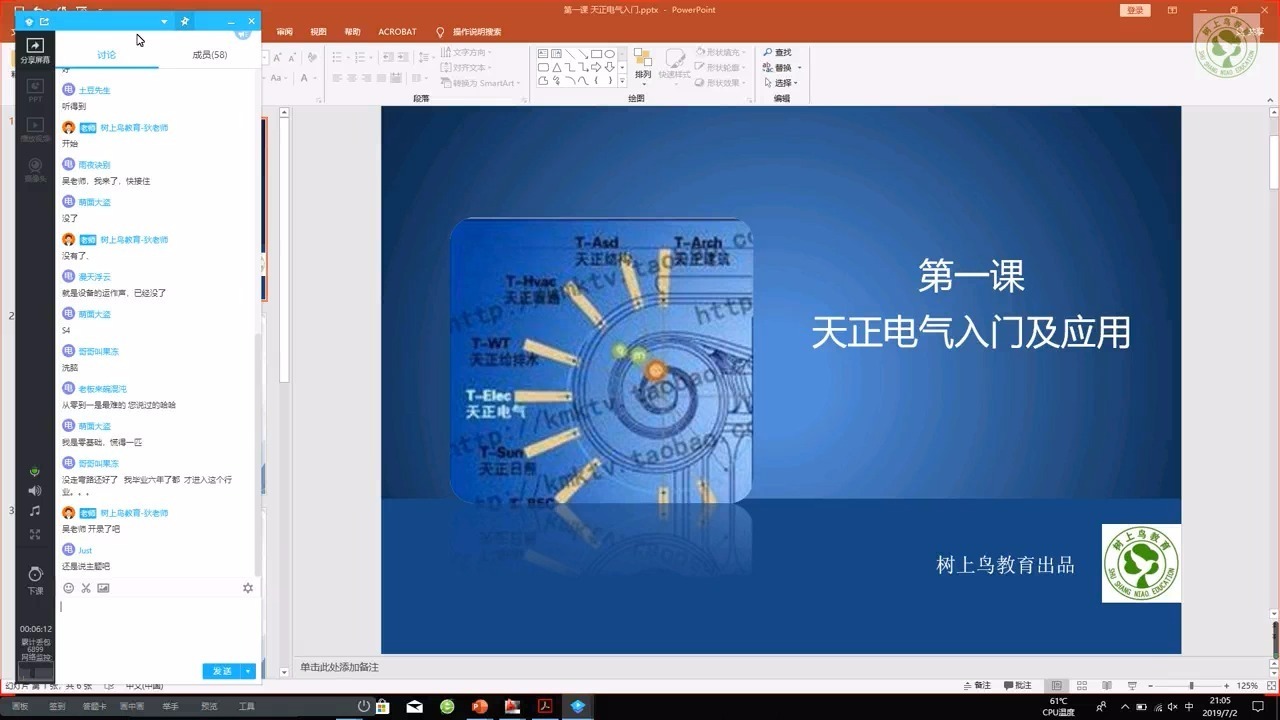Click the speaker volume icon in sidebar
1280x720 pixels.
[x=35, y=490]
